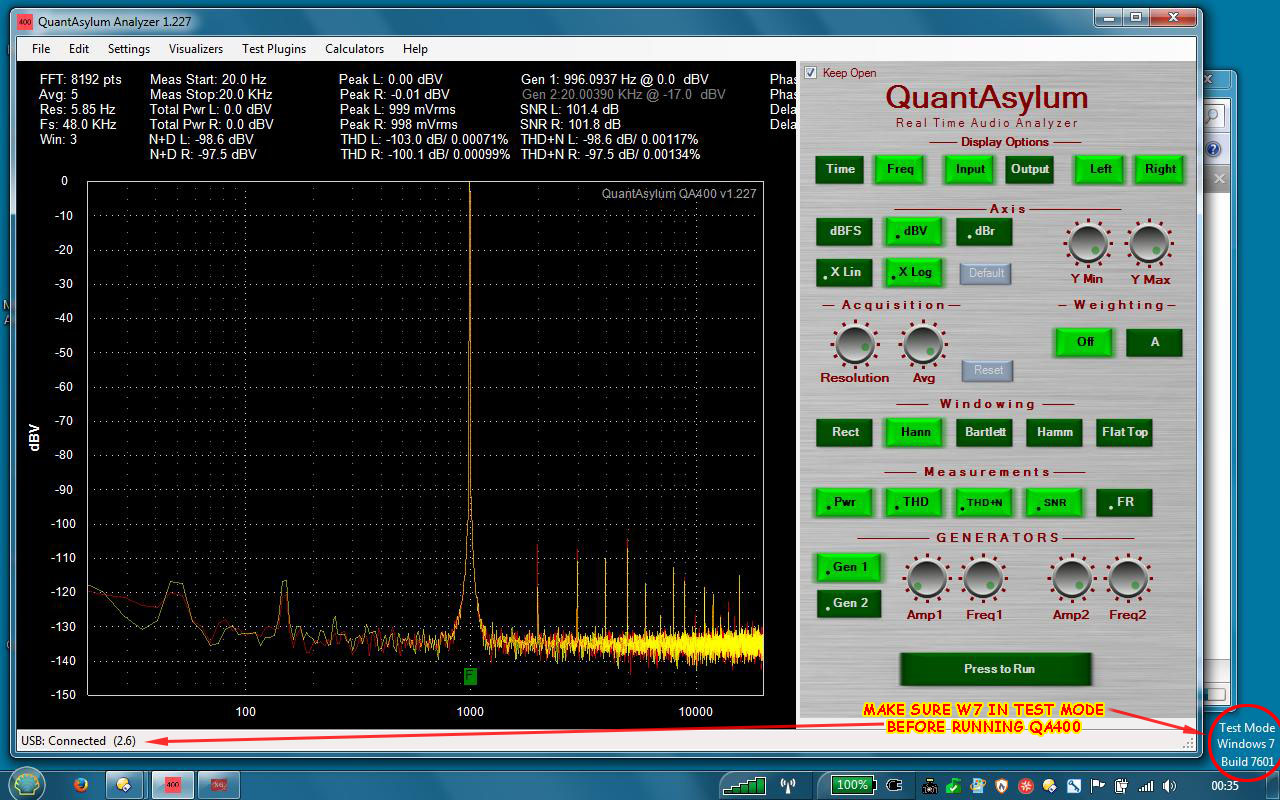This screenshot has width=1280, height=800.
Task: Launch Firefox from the taskbar
Action: (80, 786)
